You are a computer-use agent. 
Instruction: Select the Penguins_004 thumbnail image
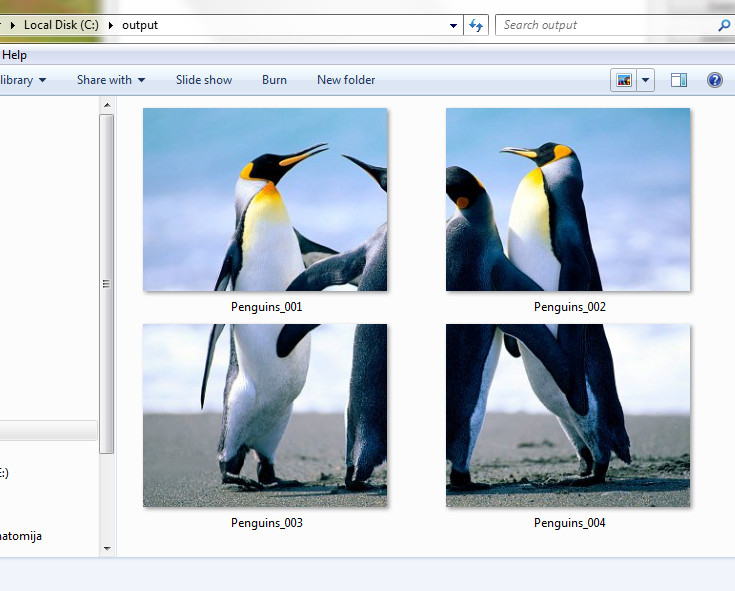[x=568, y=415]
